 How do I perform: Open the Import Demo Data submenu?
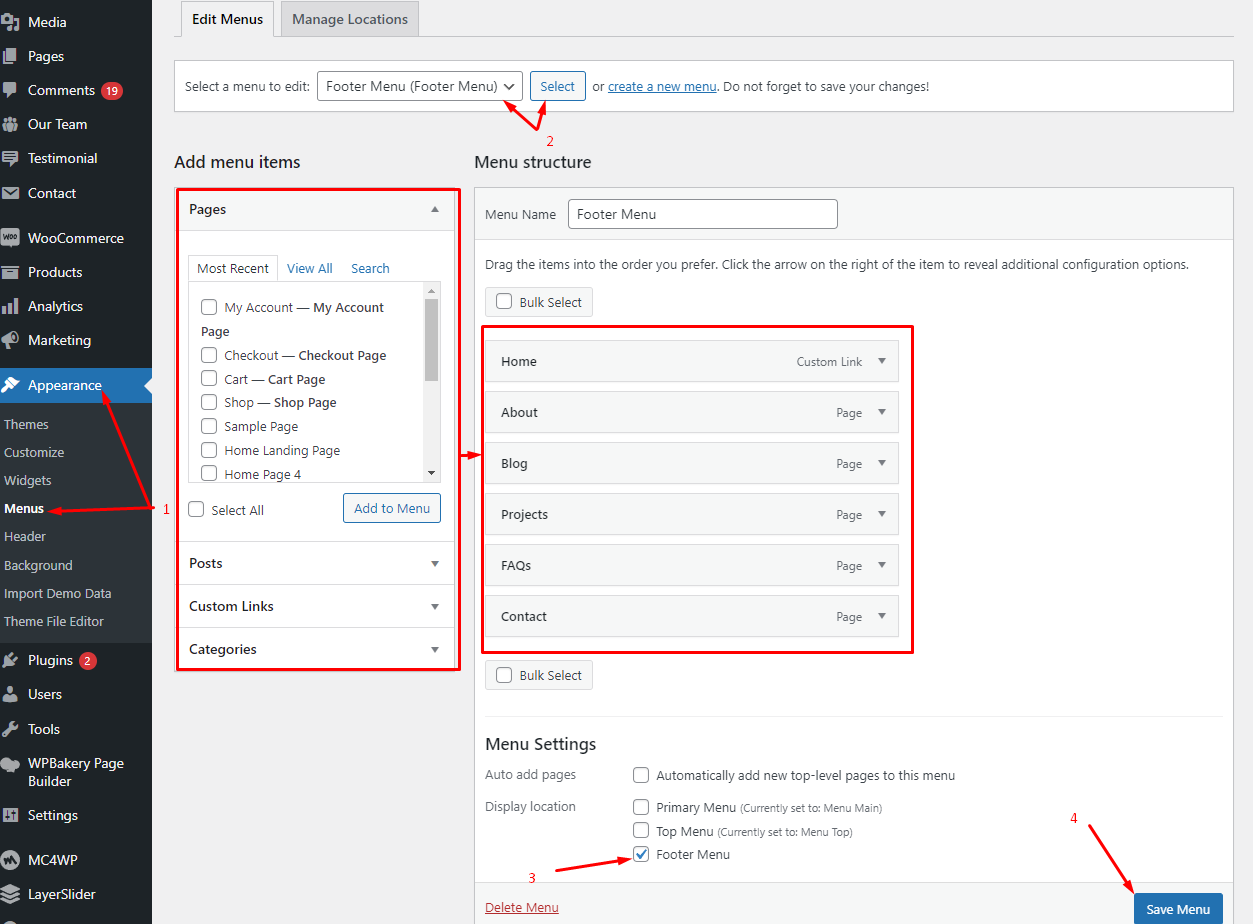(58, 593)
